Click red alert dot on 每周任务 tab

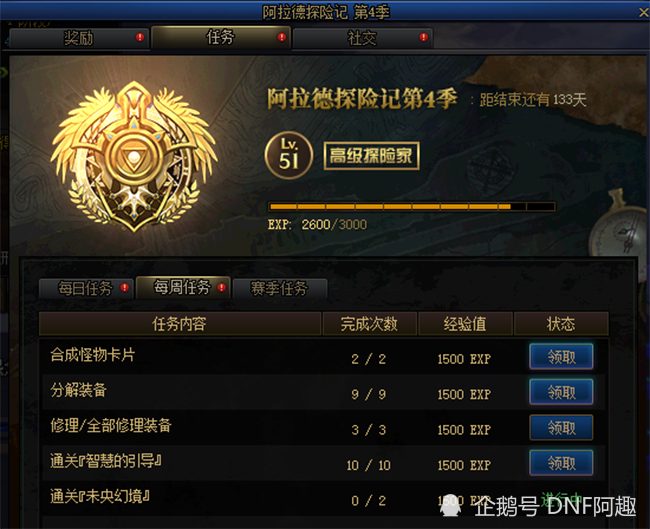coord(222,287)
